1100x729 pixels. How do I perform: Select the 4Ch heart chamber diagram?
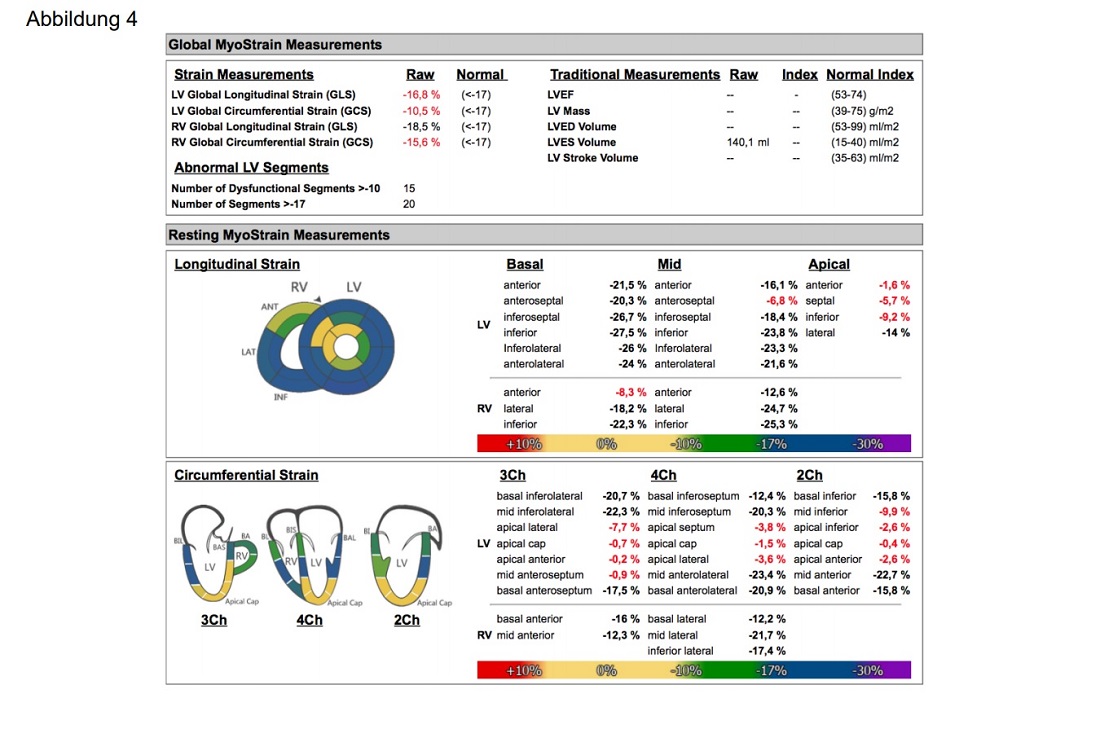[310, 555]
